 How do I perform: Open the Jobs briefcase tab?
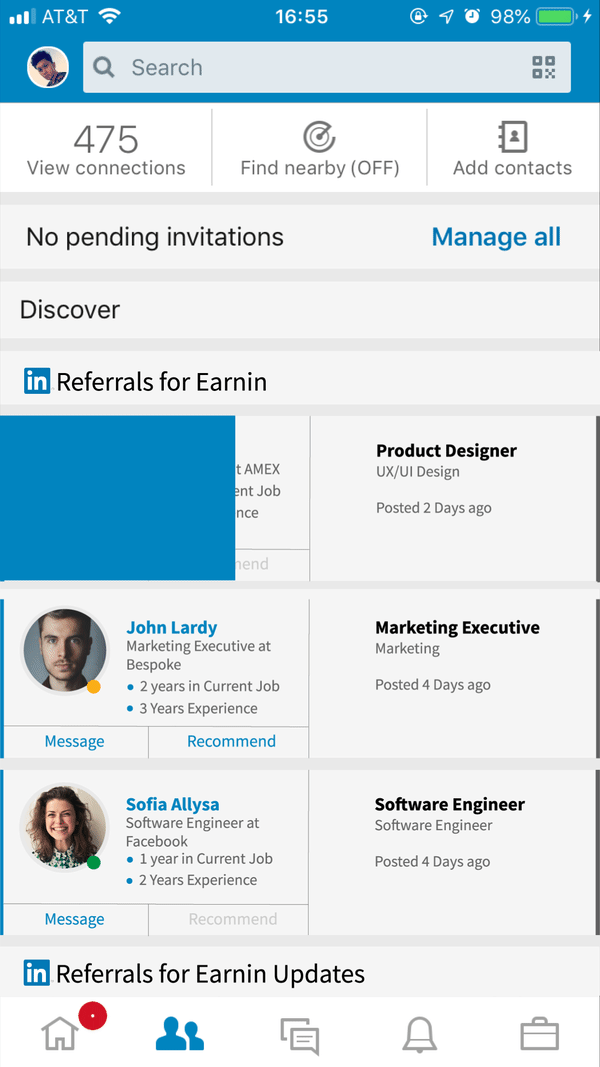point(539,1034)
